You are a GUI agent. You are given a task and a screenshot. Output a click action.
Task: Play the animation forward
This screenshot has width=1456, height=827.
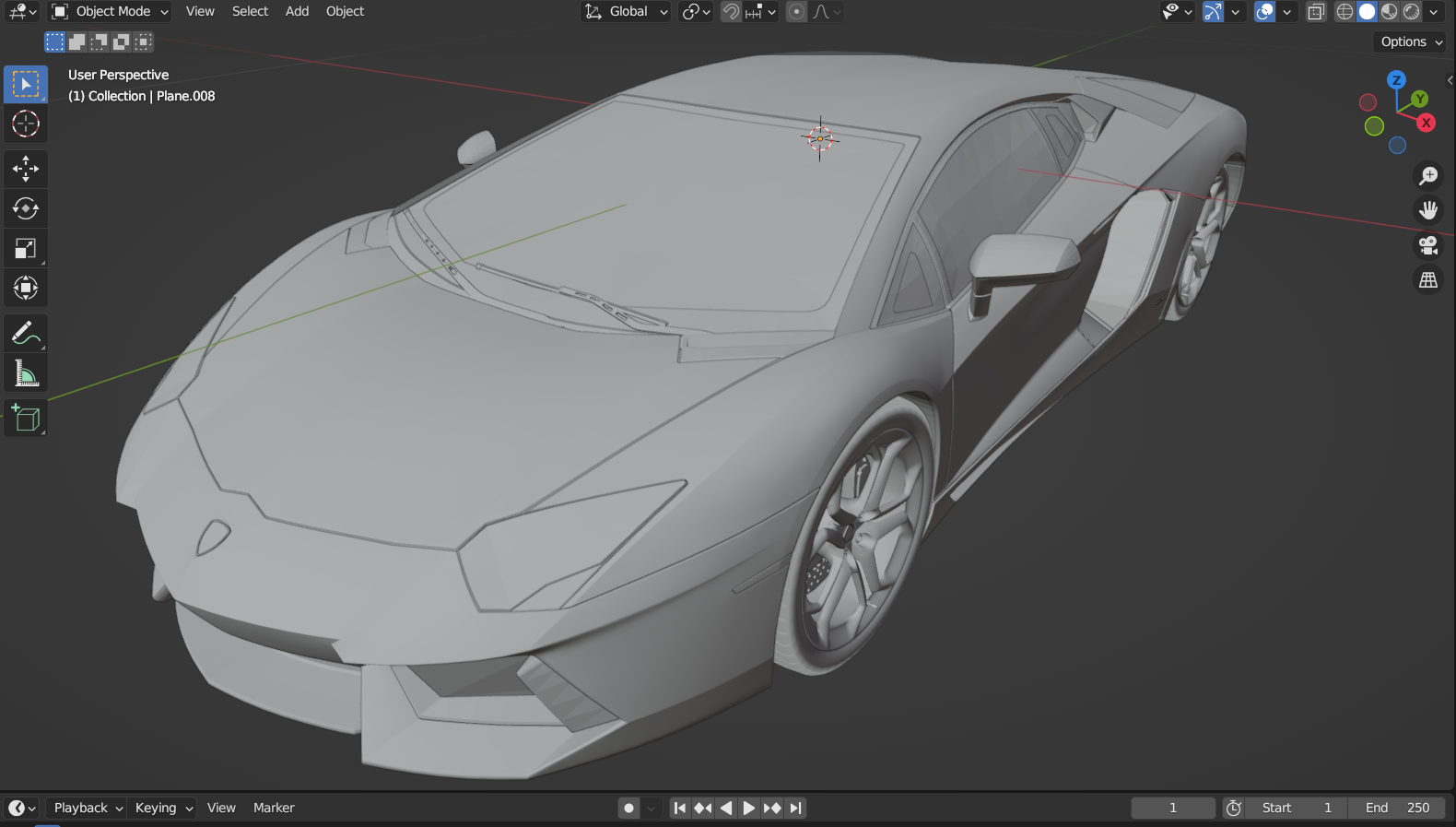click(749, 808)
